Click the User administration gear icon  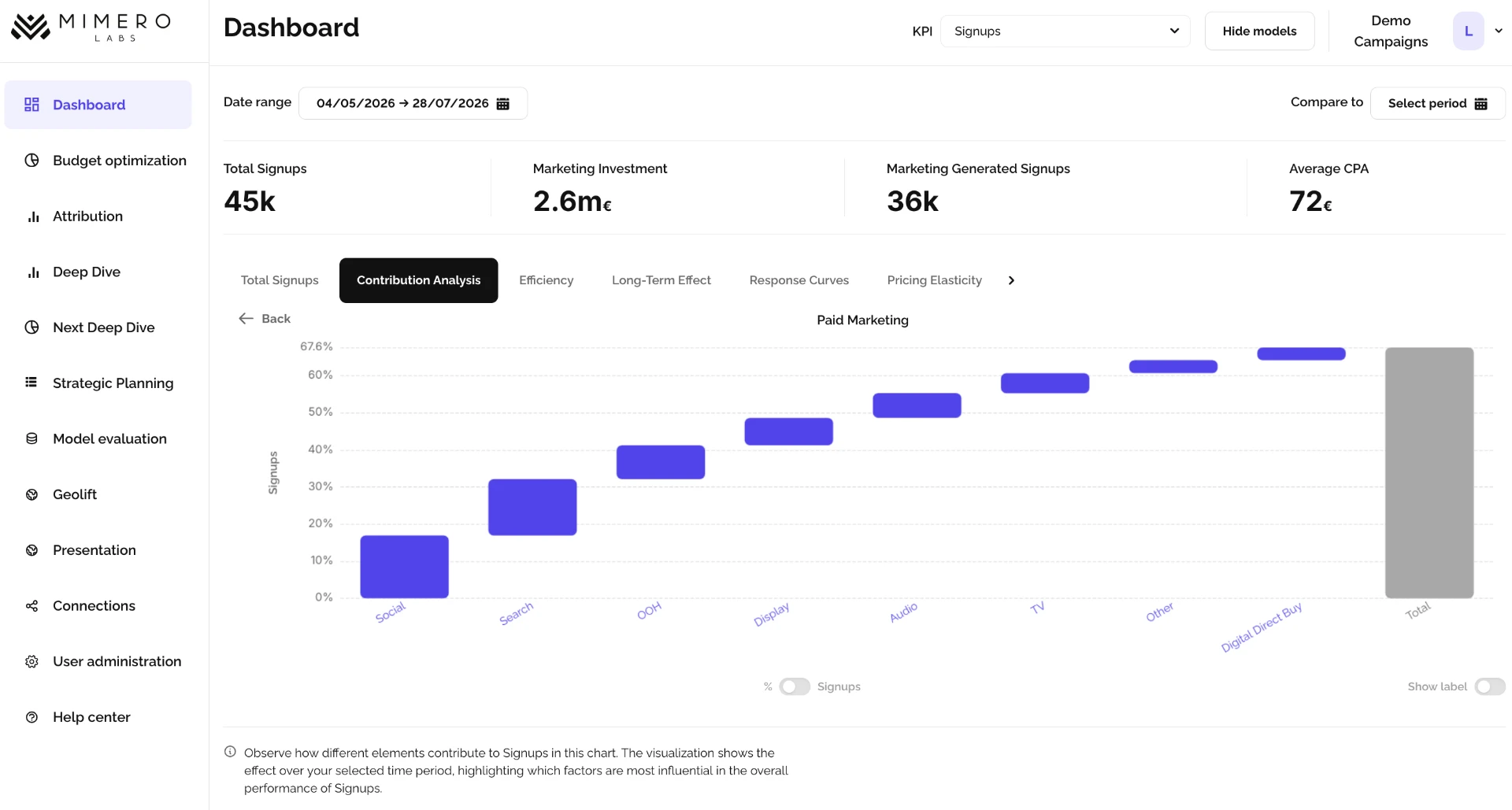click(x=31, y=661)
